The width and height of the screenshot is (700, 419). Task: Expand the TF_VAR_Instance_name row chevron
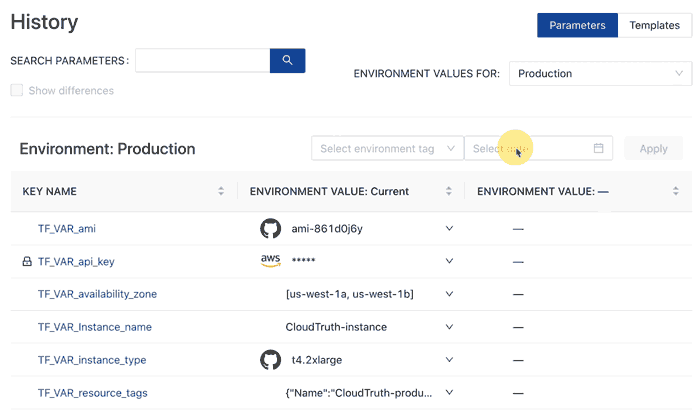(449, 327)
